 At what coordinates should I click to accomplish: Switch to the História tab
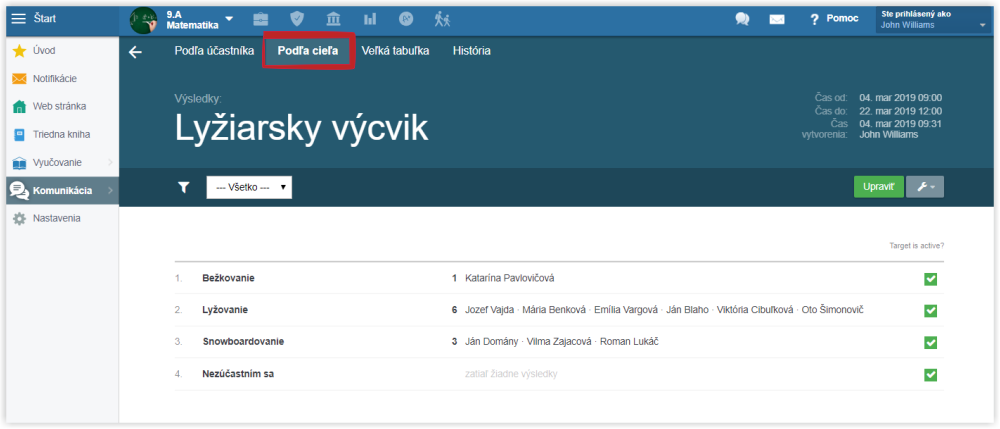click(x=472, y=51)
